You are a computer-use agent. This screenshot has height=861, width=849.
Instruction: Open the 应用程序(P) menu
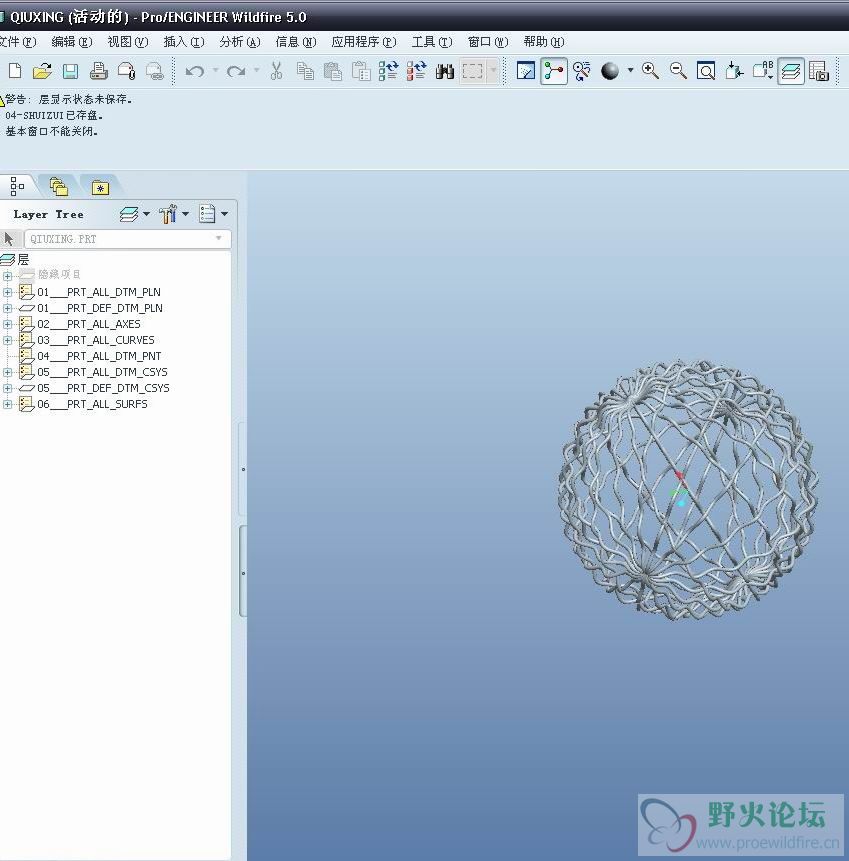[x=364, y=42]
